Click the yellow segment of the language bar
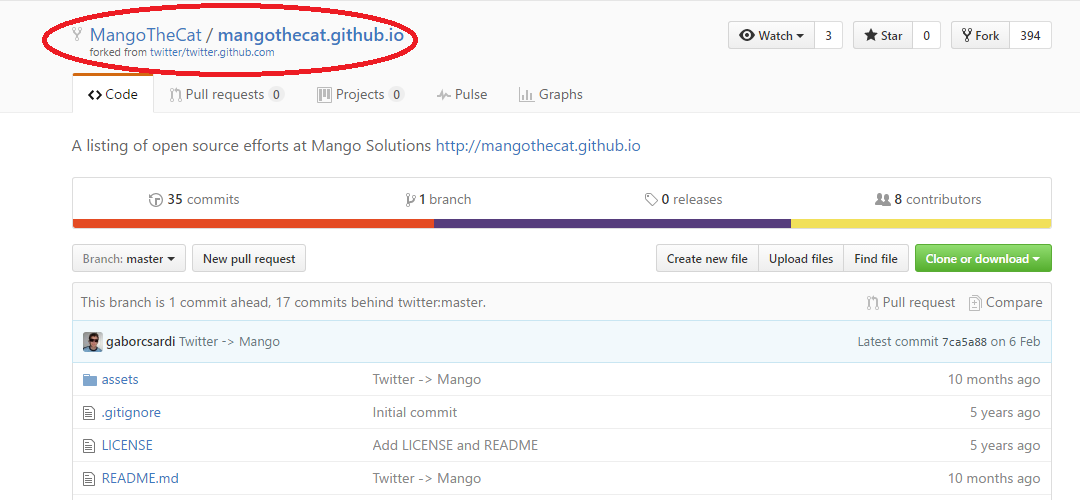Image resolution: width=1080 pixels, height=500 pixels. click(921, 223)
